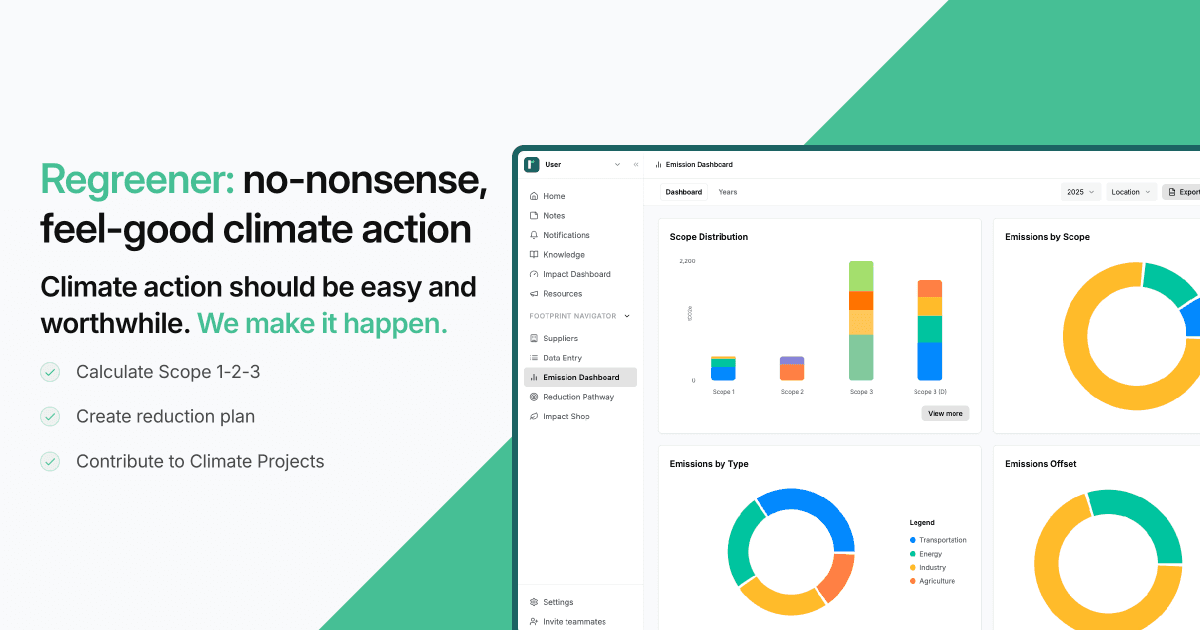This screenshot has height=630, width=1200.
Task: Click the Transportation legend color dot
Action: click(913, 540)
